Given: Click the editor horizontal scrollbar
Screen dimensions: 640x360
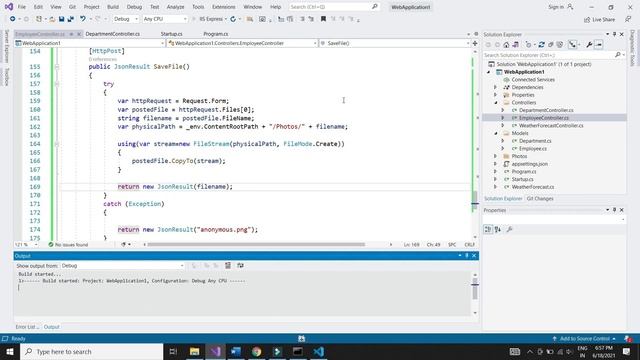Looking at the screenshot, I should pos(256,244).
